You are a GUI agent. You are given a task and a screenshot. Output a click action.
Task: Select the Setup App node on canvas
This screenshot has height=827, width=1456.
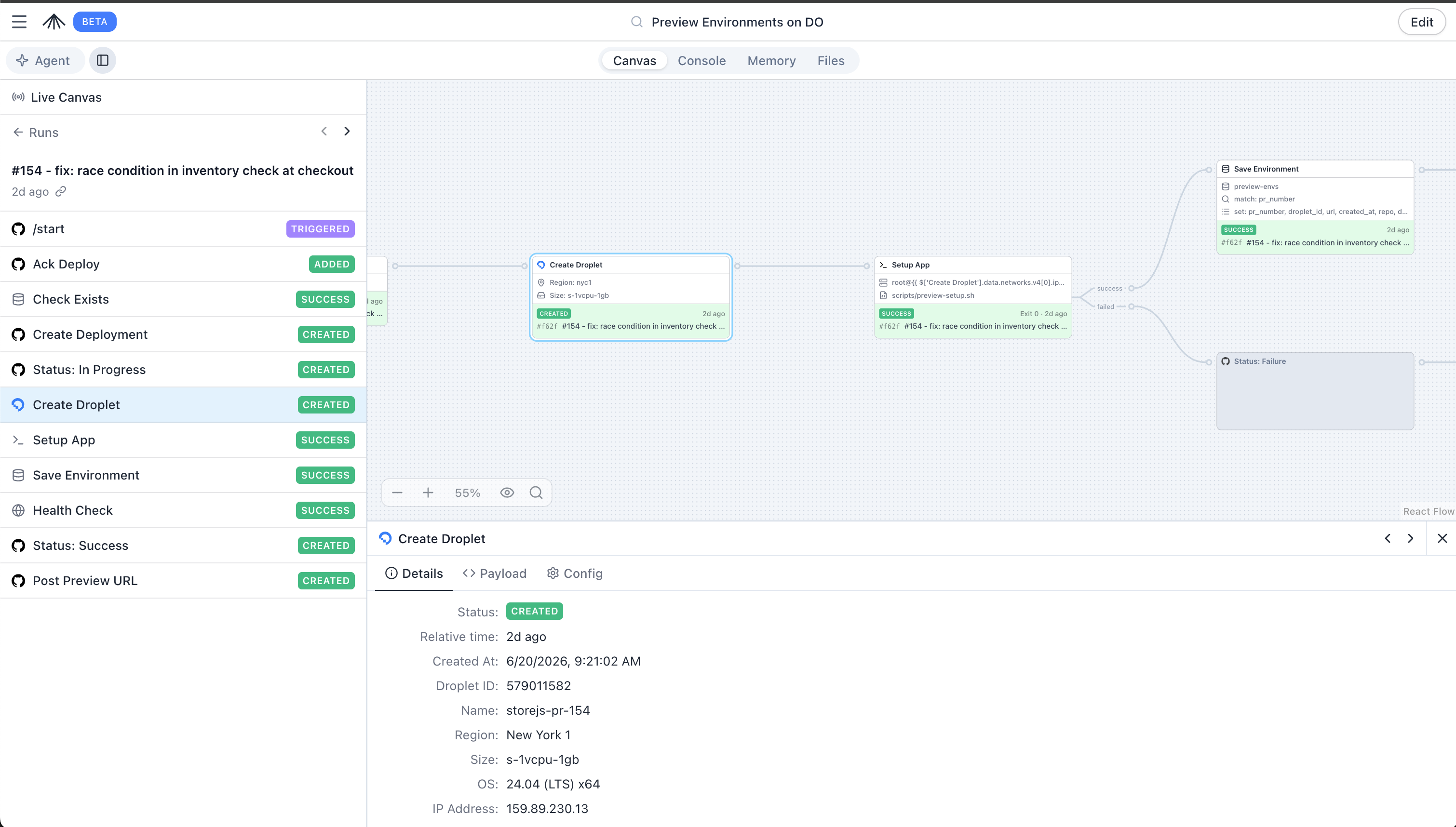click(x=972, y=297)
